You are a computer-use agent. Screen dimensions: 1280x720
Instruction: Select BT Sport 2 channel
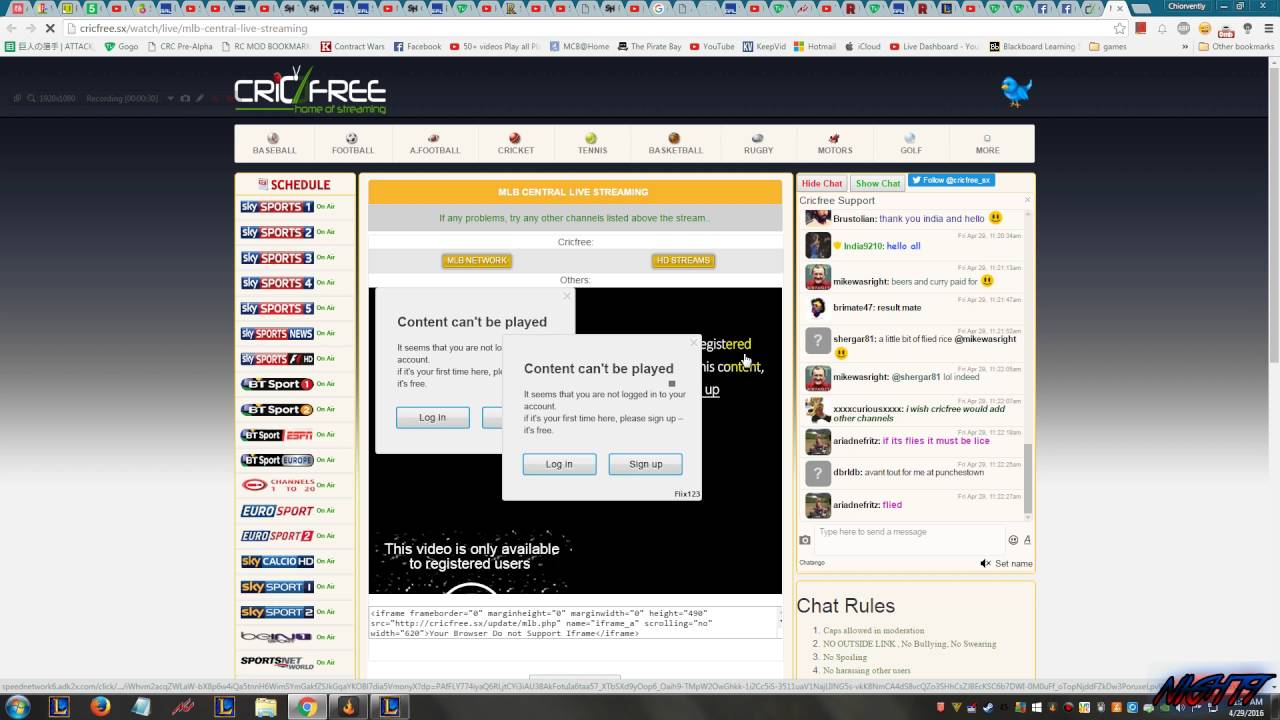click(277, 410)
